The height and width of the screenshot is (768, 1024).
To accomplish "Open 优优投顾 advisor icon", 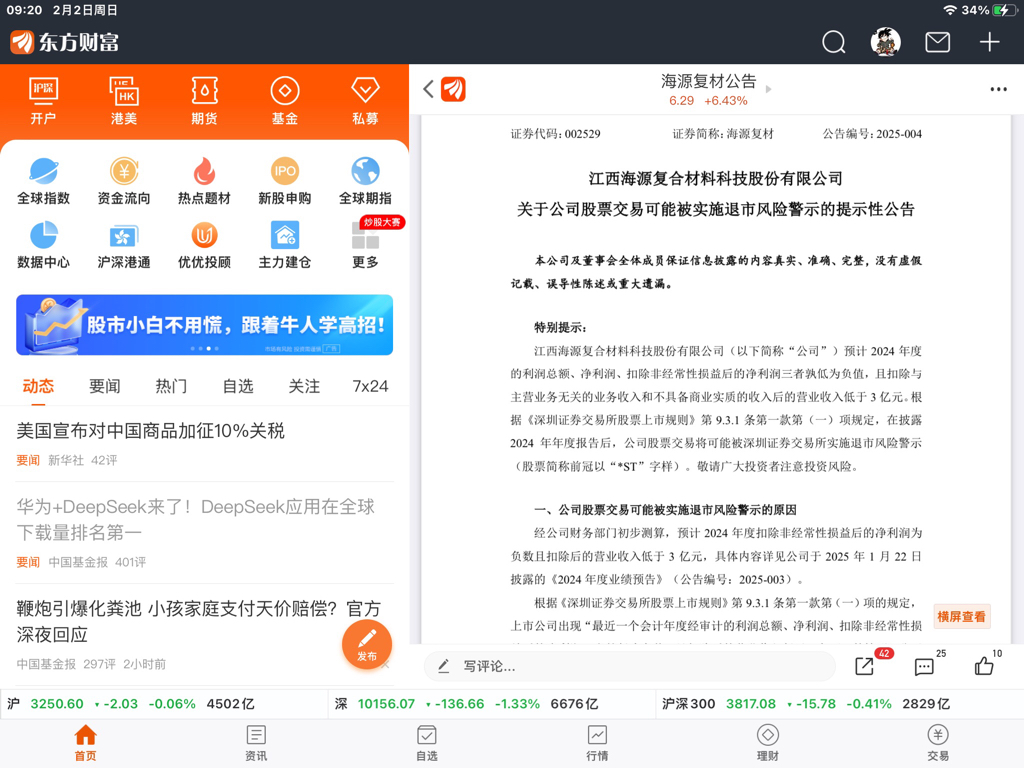I will (204, 245).
